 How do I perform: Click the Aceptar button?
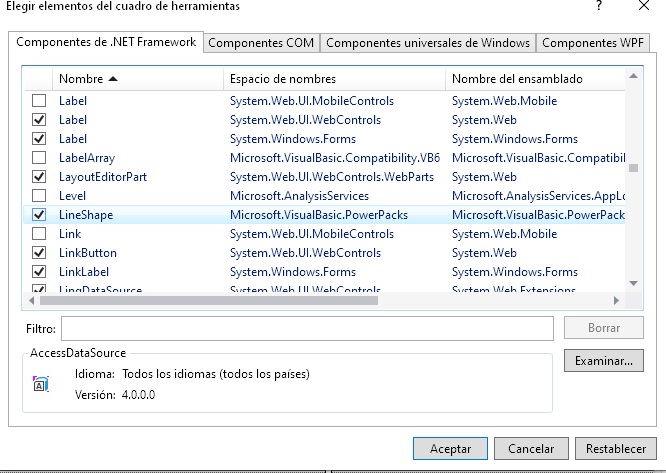(x=450, y=449)
